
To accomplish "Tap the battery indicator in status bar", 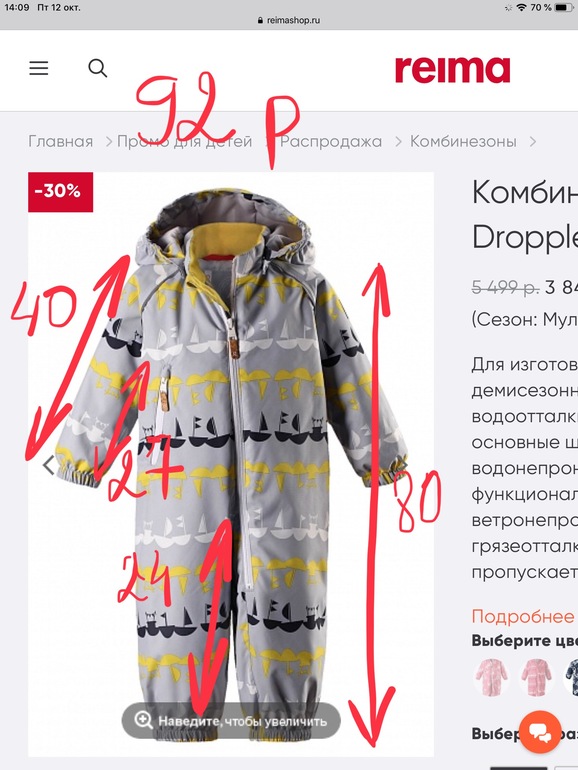I will (564, 7).
